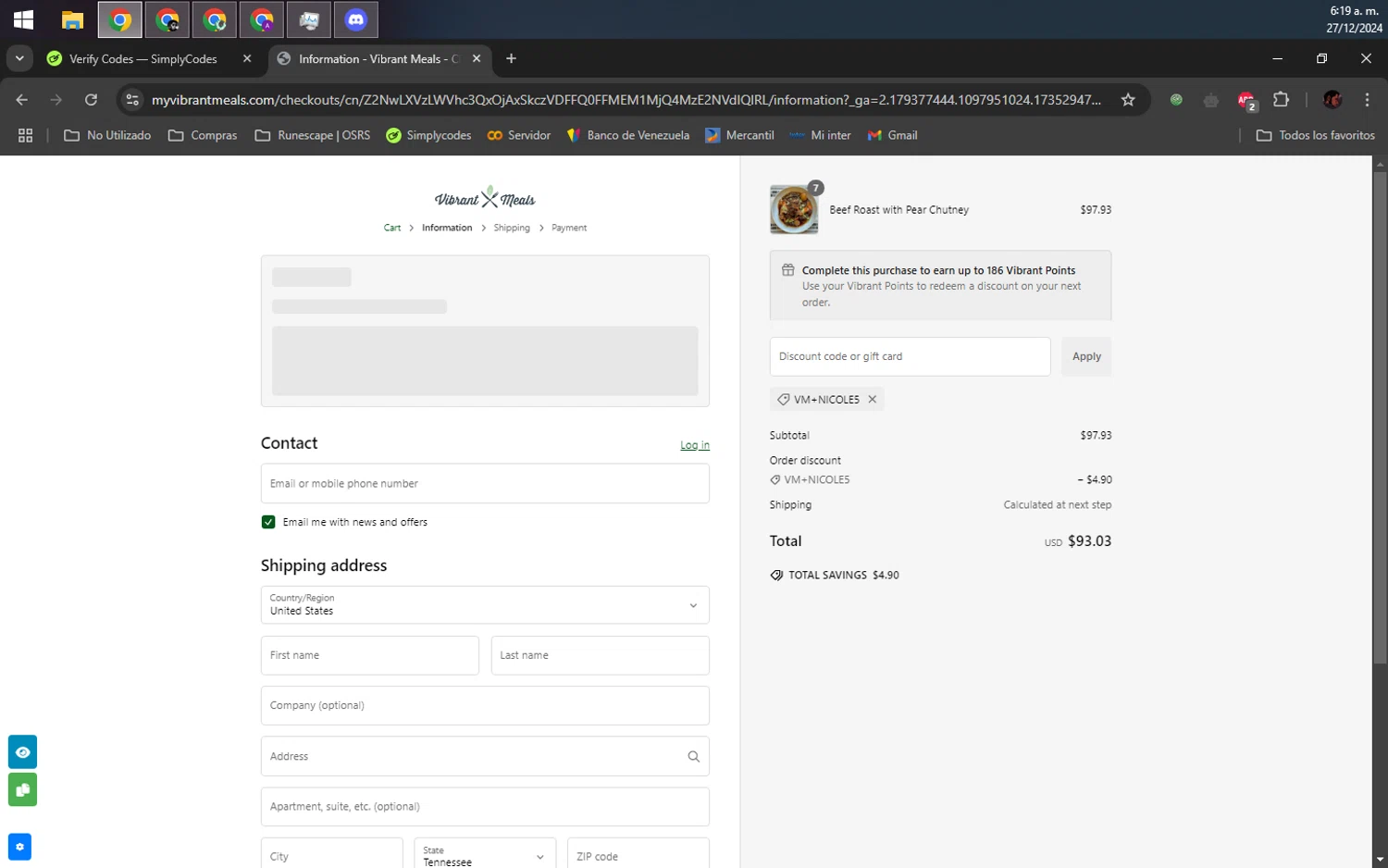Open the tab search dropdown

[x=19, y=58]
